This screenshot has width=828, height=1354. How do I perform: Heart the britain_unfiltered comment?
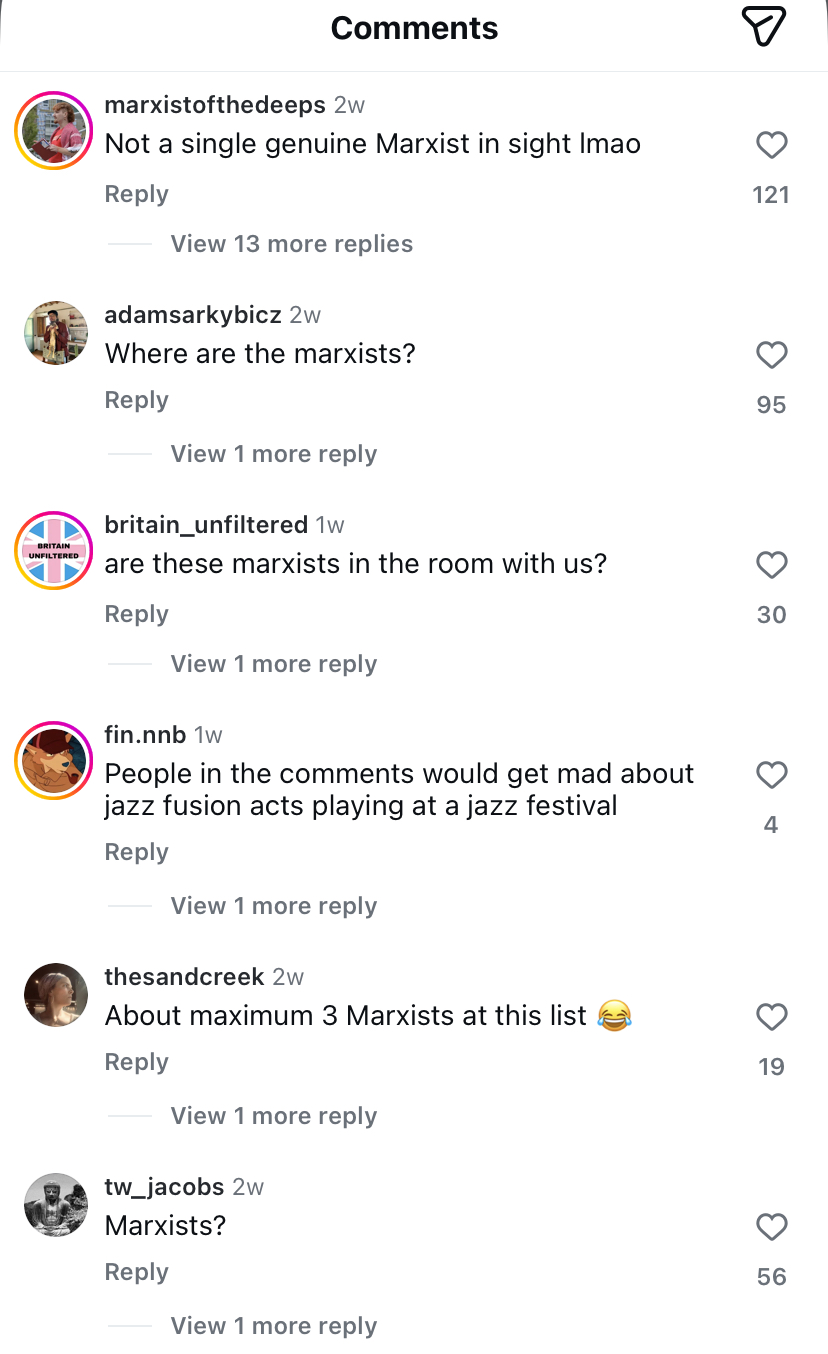(771, 565)
